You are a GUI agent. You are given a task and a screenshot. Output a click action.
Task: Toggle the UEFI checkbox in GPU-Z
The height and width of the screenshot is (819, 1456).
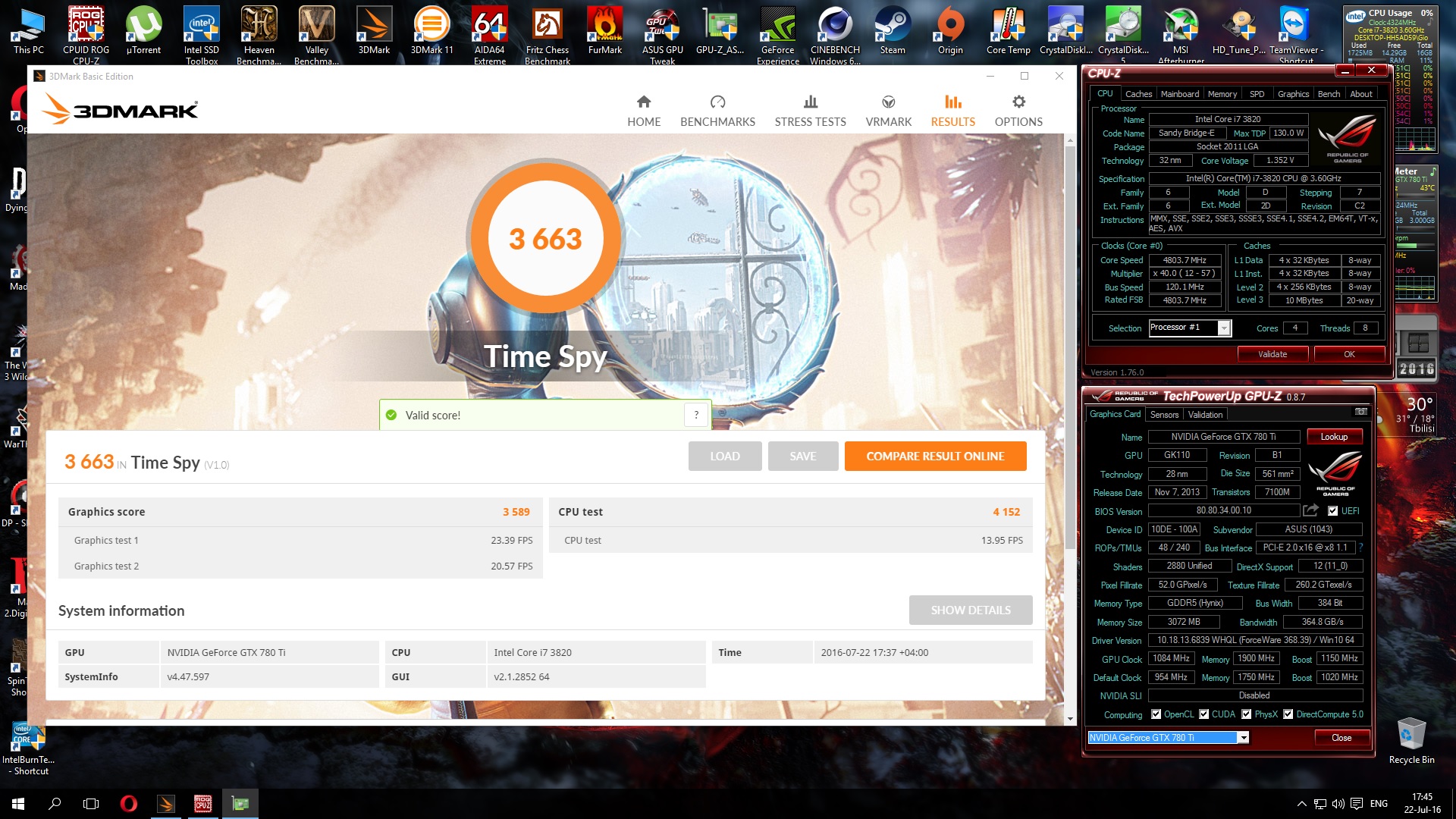coord(1333,510)
